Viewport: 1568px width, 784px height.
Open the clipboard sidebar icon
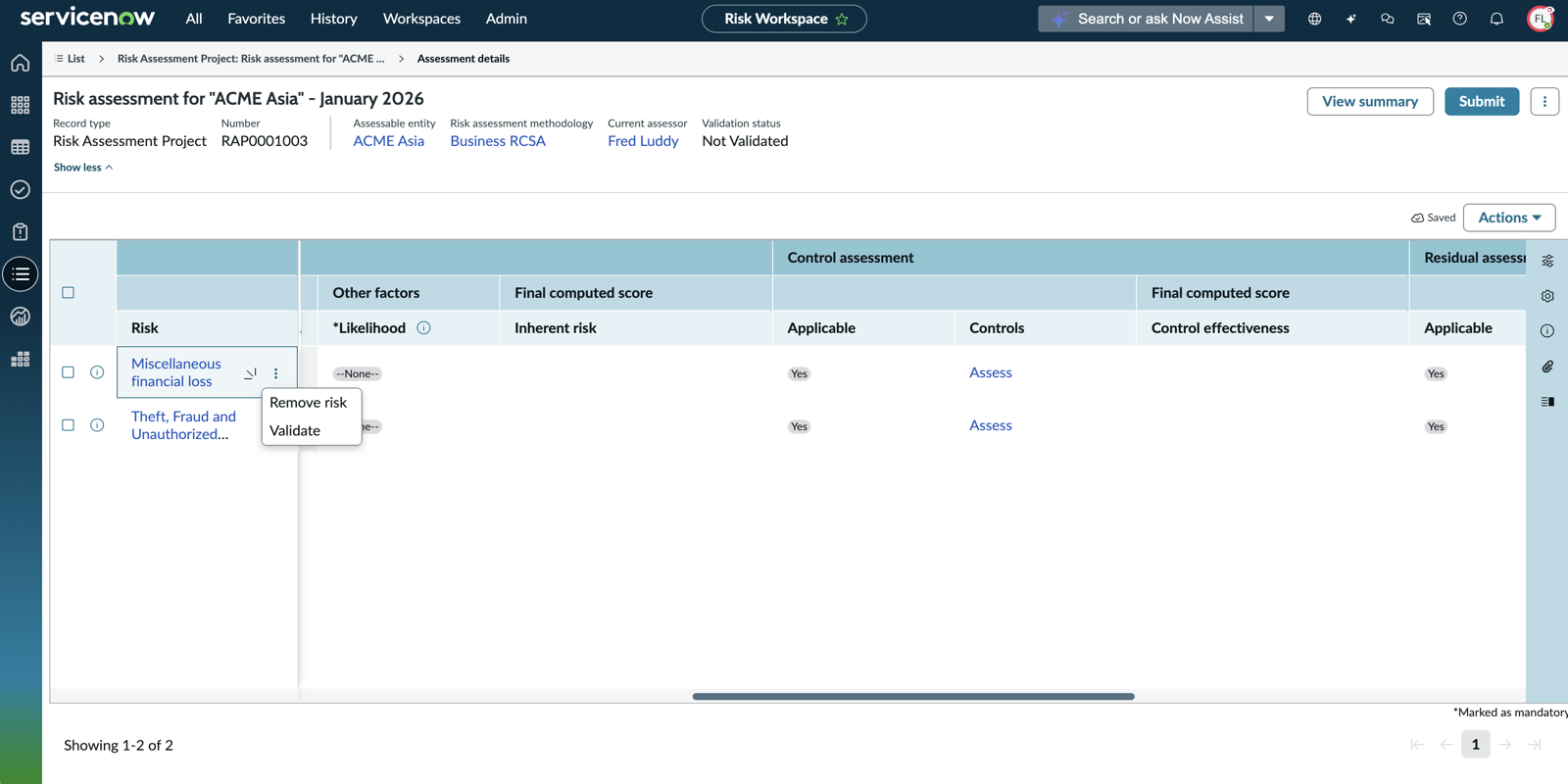(x=21, y=231)
